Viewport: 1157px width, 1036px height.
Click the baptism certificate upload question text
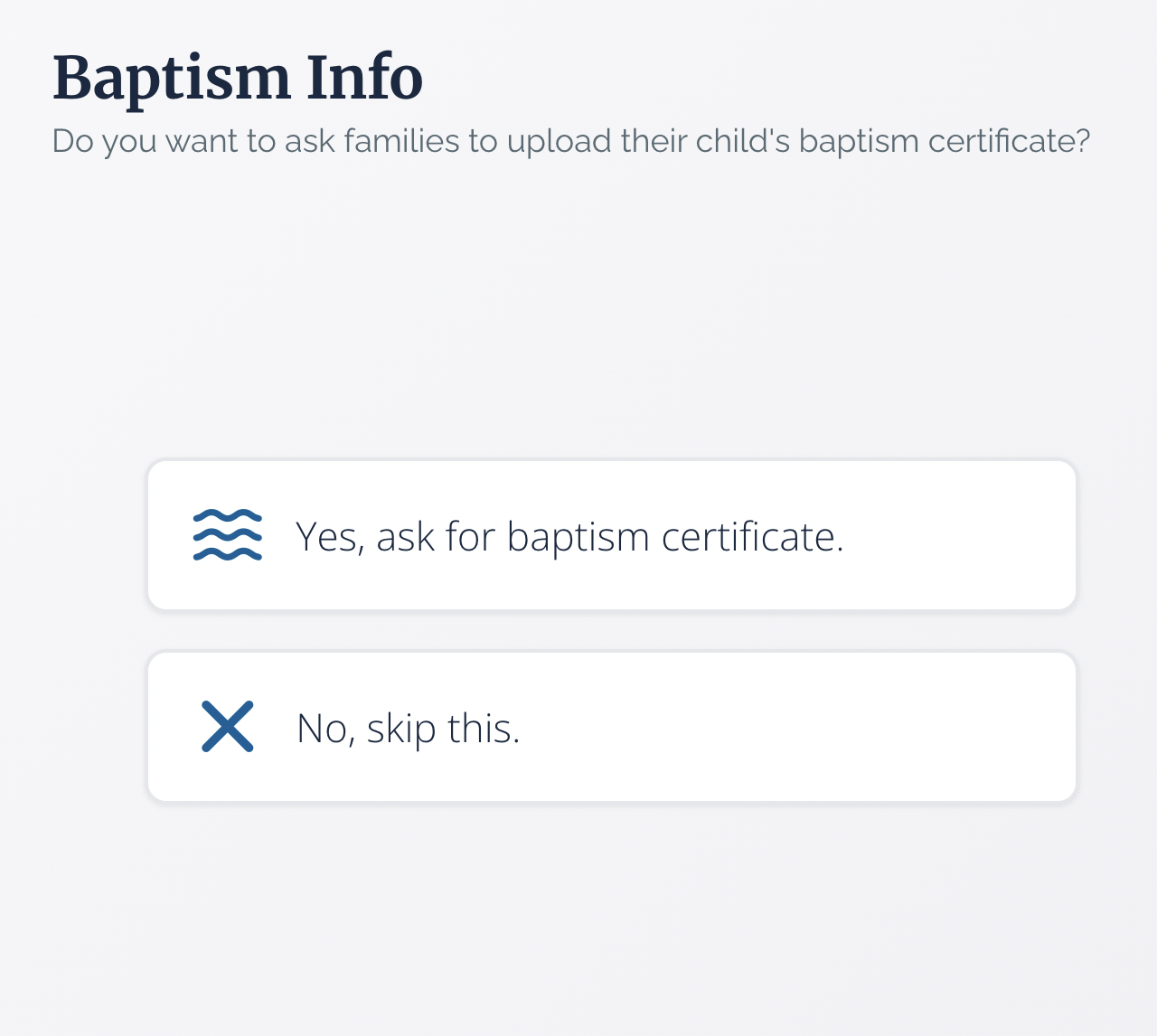[571, 142]
